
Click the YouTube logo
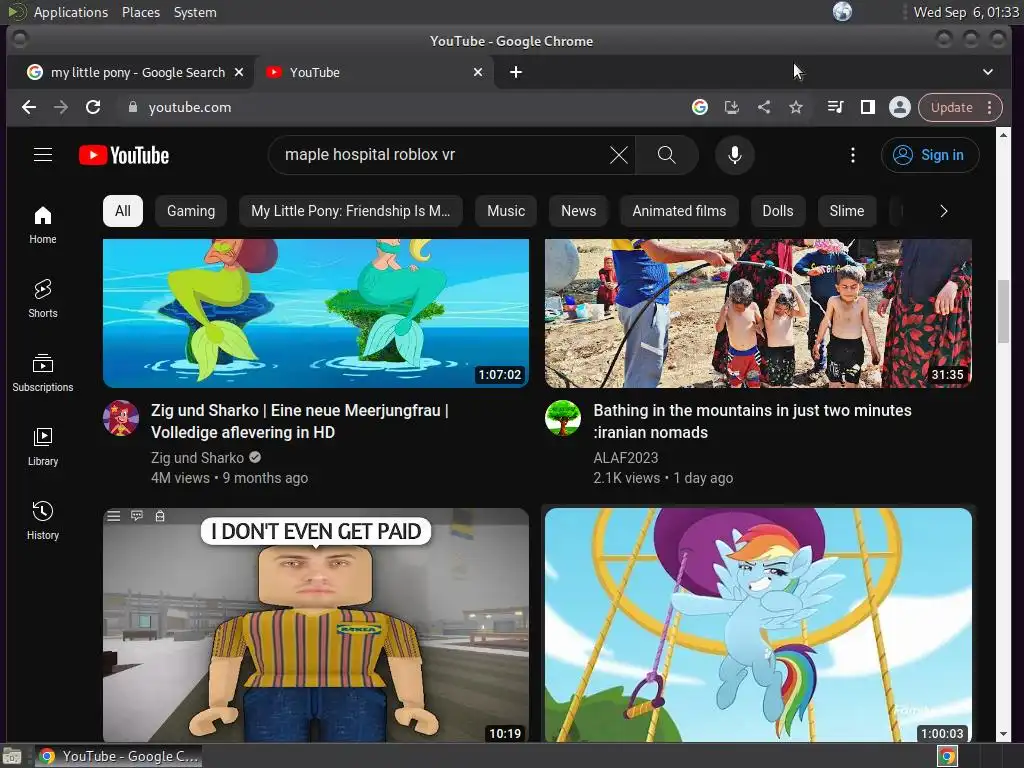(124, 155)
